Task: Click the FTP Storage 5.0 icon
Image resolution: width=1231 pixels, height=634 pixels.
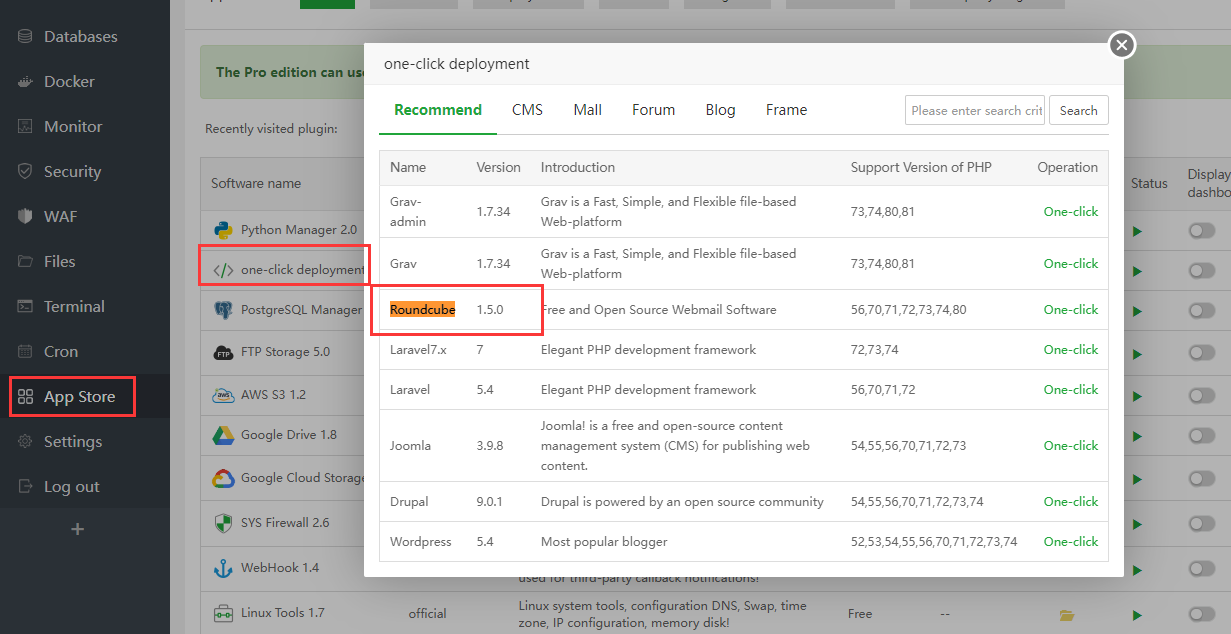Action: tap(223, 352)
